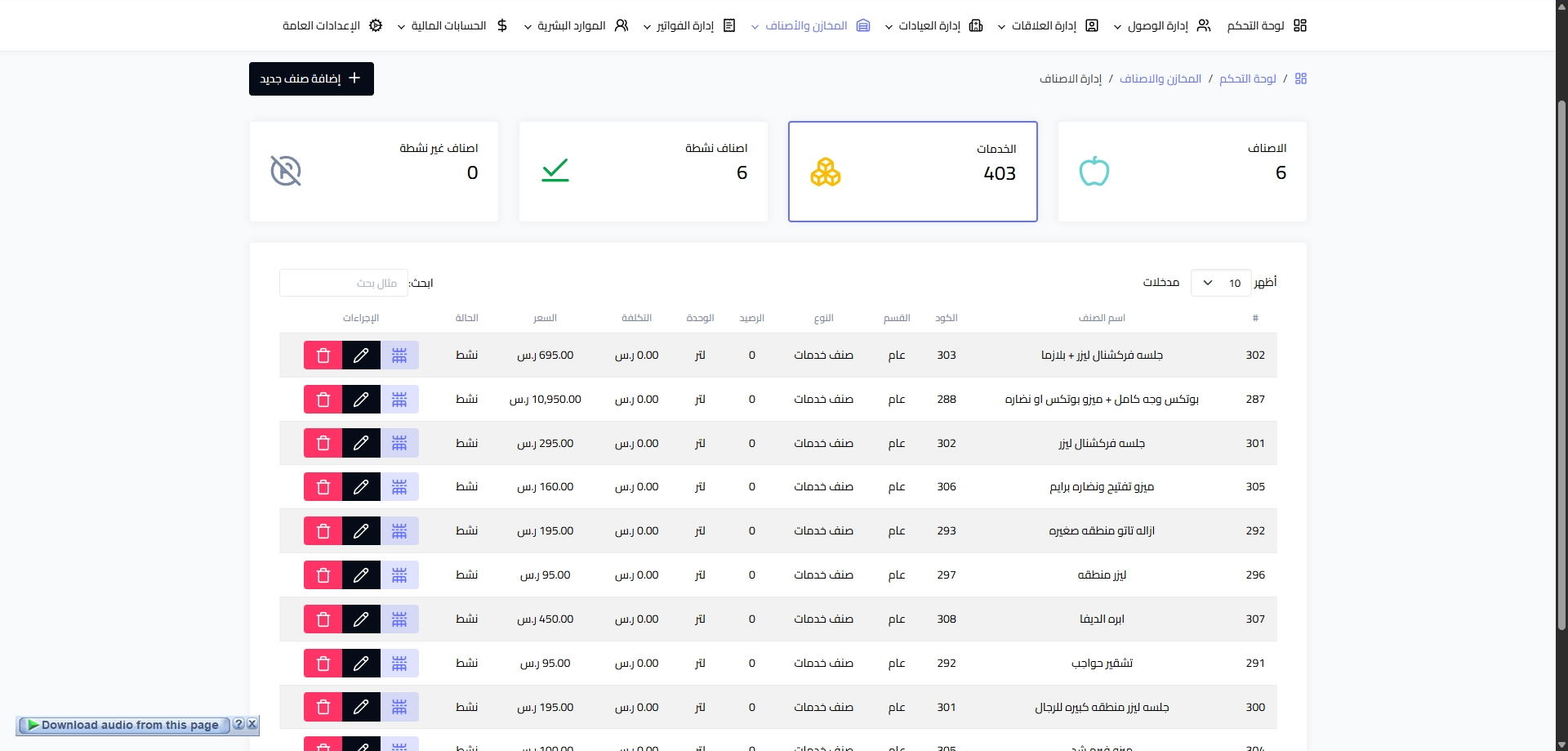This screenshot has height=751, width=1568.
Task: Click the red delete icon for item 287
Action: pyautogui.click(x=323, y=400)
